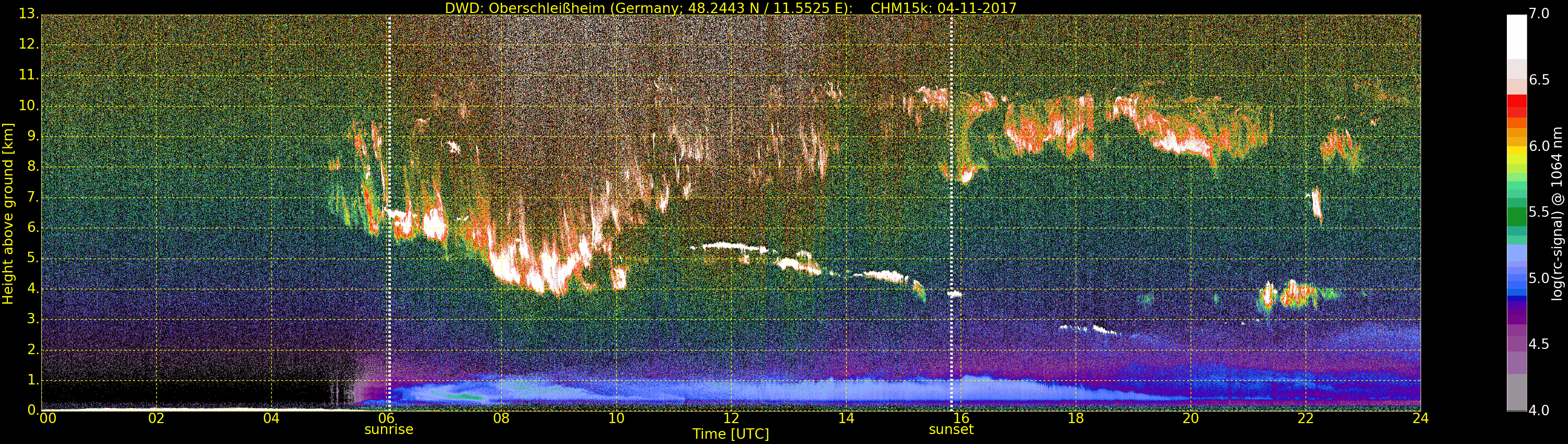Click the gray bottom segment of the colorbar
Image resolution: width=1568 pixels, height=444 pixels.
pos(1516,392)
